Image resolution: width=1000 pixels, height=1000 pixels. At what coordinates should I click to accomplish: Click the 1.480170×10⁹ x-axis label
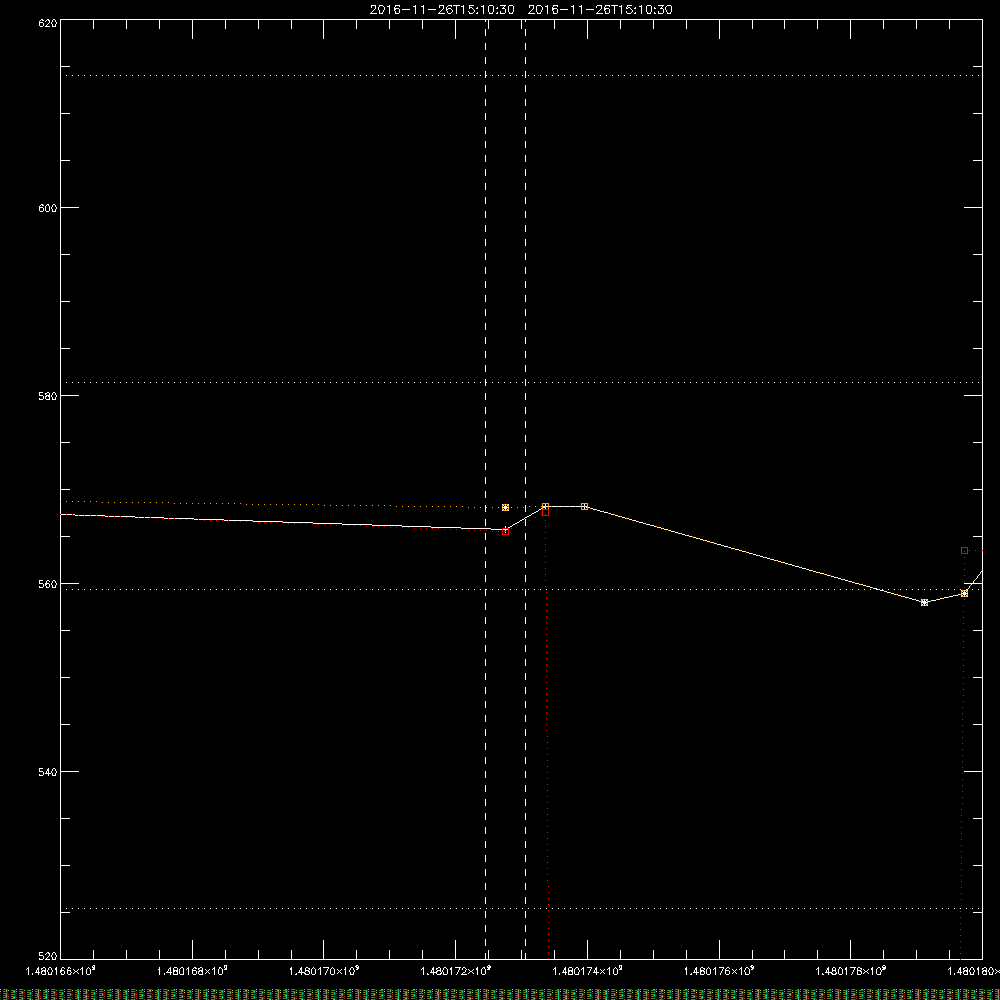pos(324,971)
